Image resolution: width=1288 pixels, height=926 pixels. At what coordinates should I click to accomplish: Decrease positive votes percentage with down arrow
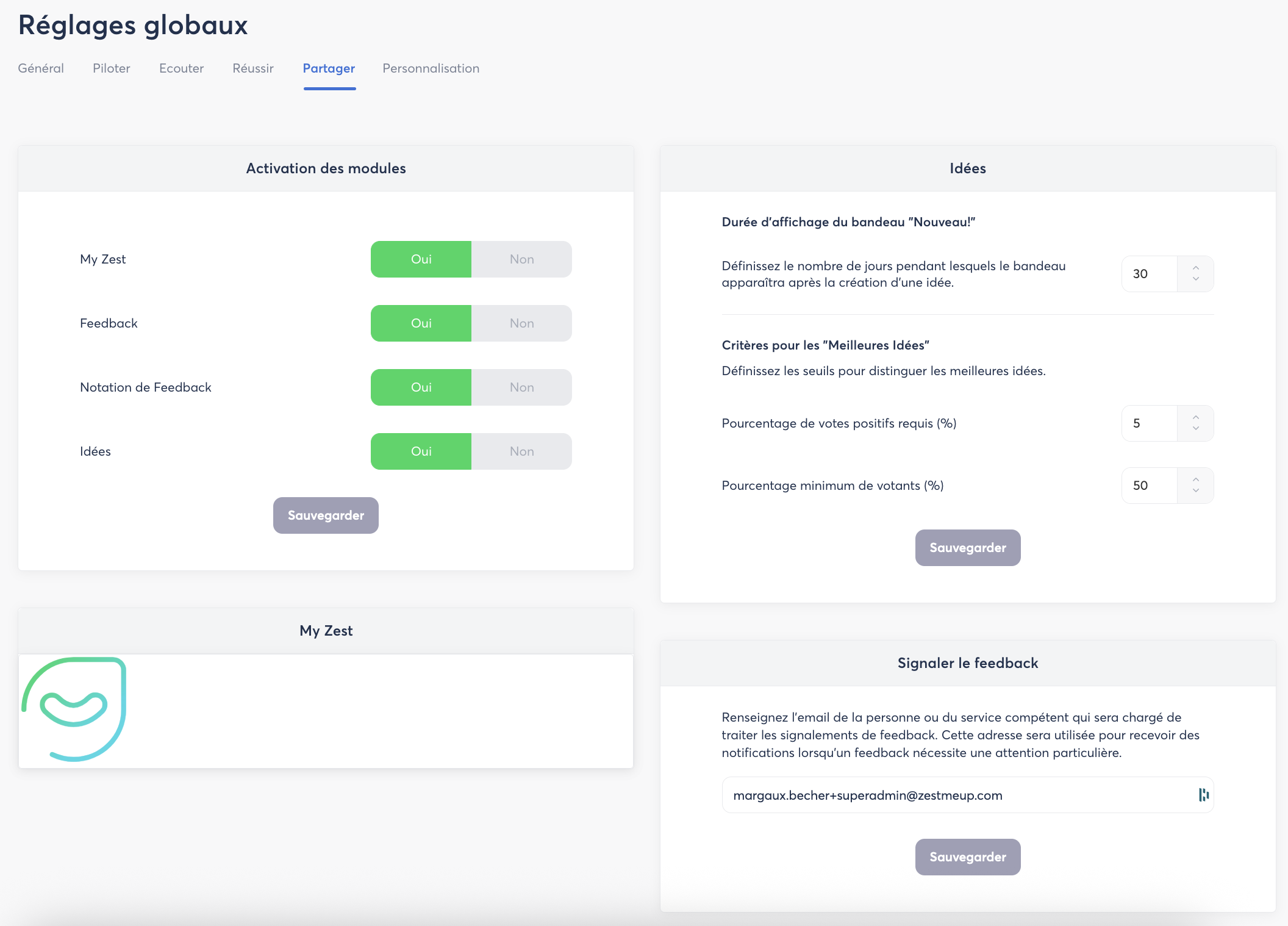[1195, 429]
